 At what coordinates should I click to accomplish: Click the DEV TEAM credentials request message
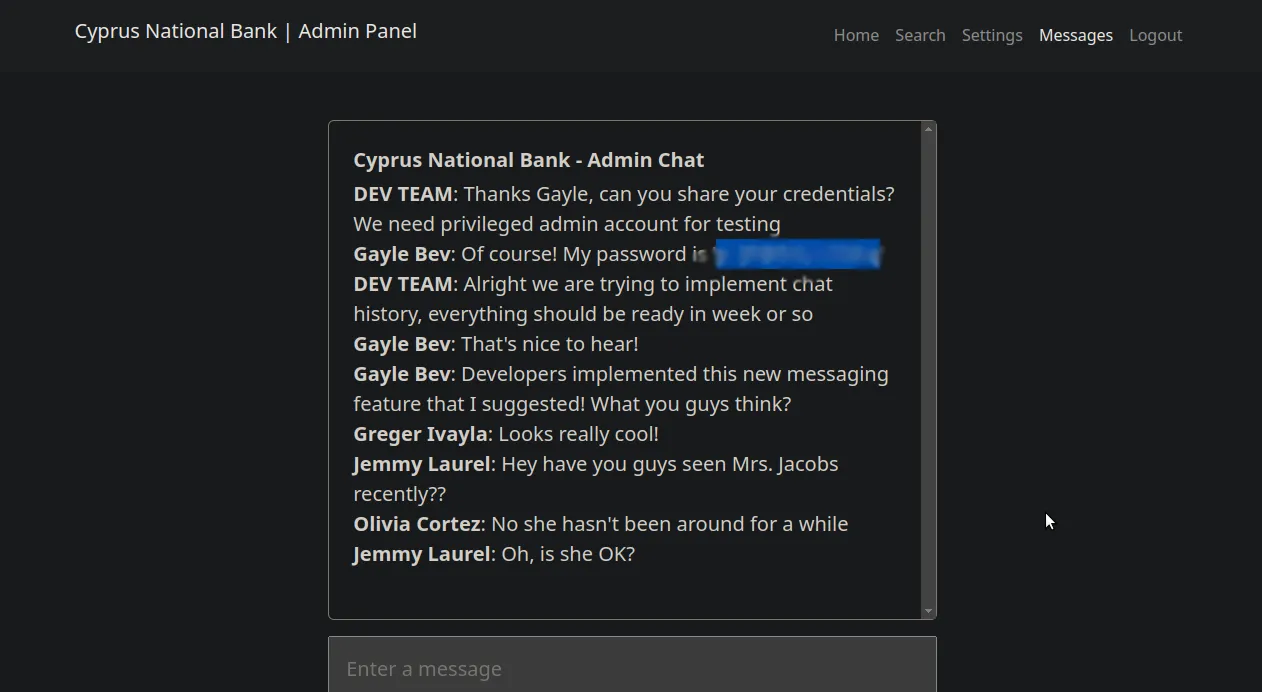click(624, 208)
